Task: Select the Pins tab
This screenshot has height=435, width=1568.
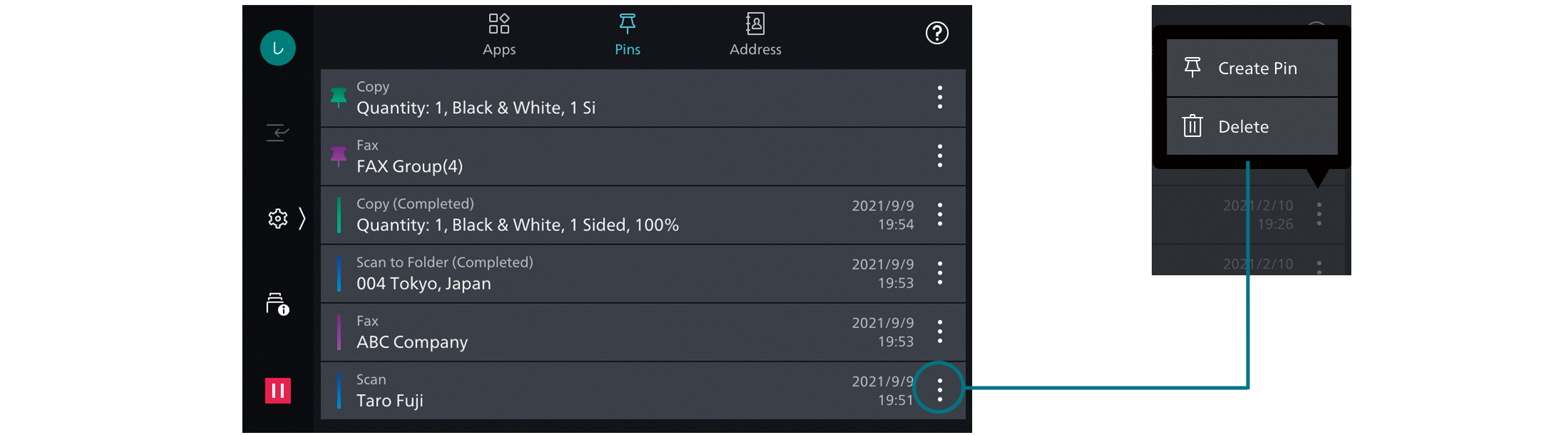Action: [x=627, y=34]
